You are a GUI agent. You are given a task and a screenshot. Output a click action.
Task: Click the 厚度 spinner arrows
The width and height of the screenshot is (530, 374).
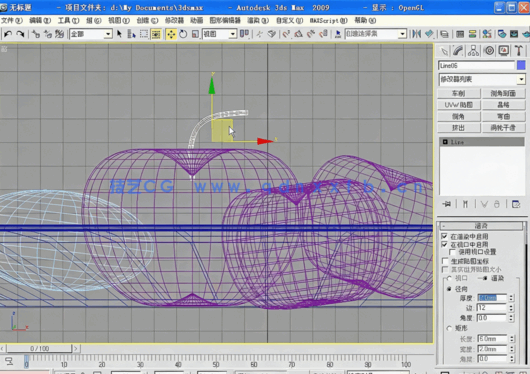click(511, 298)
